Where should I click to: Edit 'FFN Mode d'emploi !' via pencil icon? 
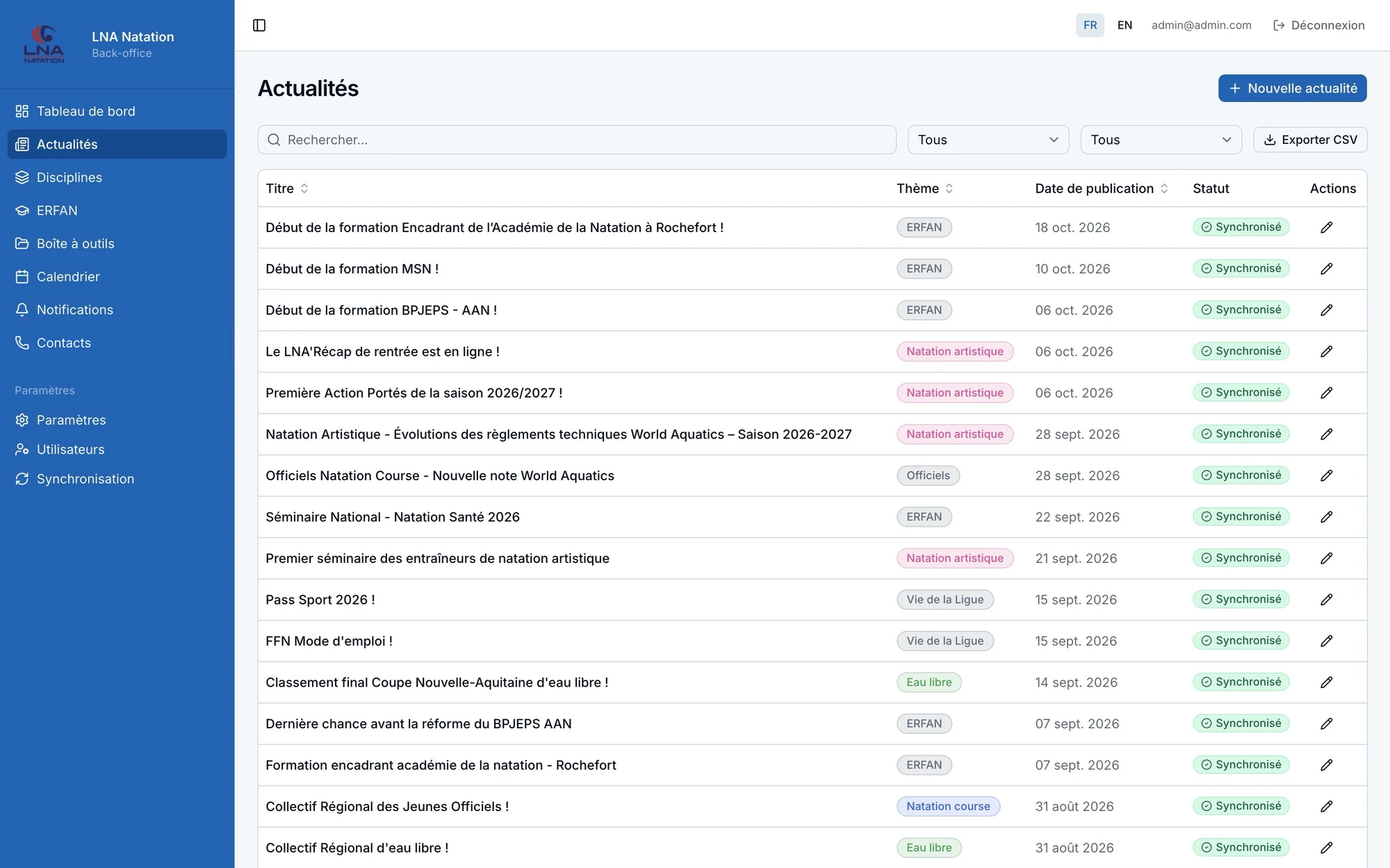[x=1326, y=641]
